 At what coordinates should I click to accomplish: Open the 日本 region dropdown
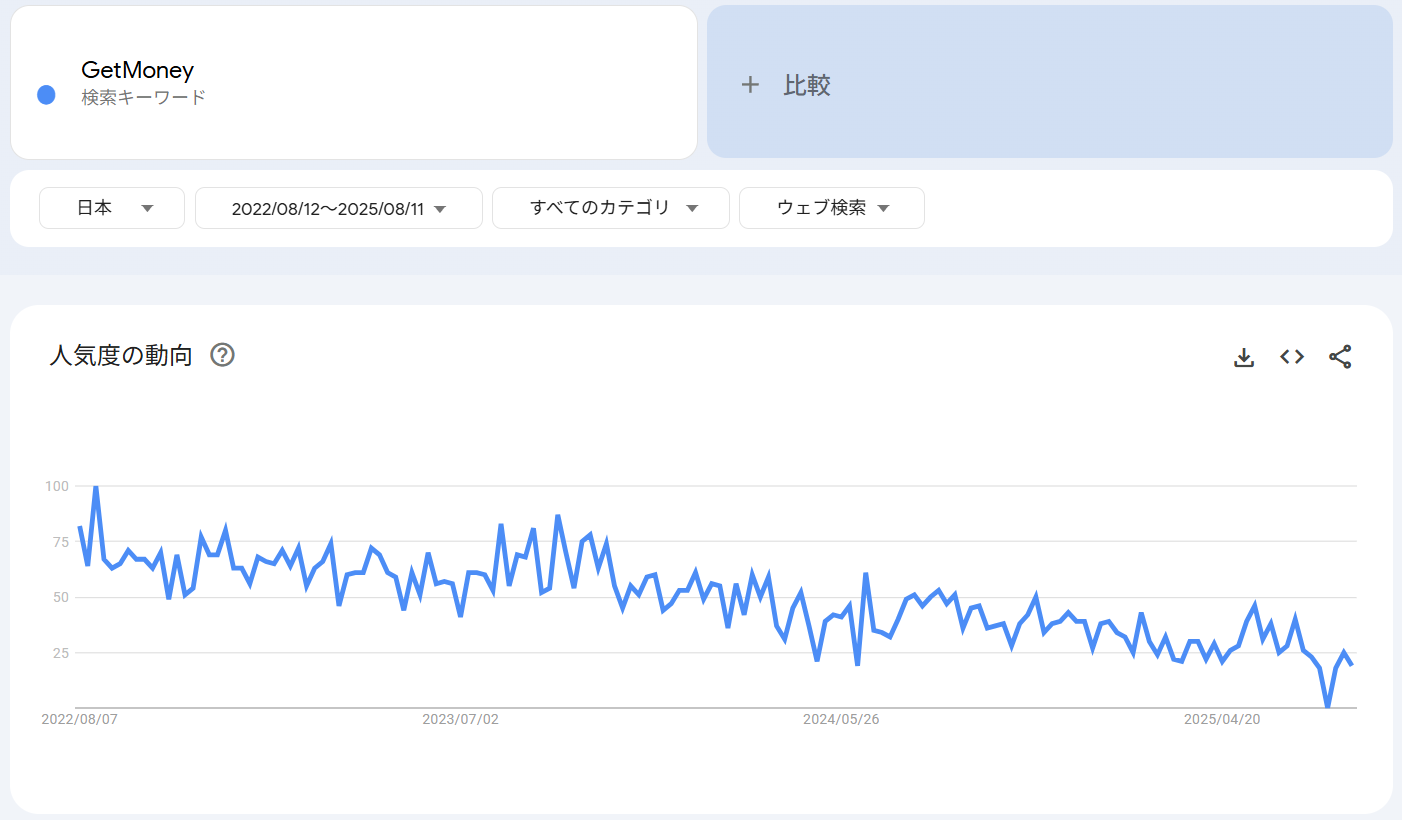click(x=112, y=208)
